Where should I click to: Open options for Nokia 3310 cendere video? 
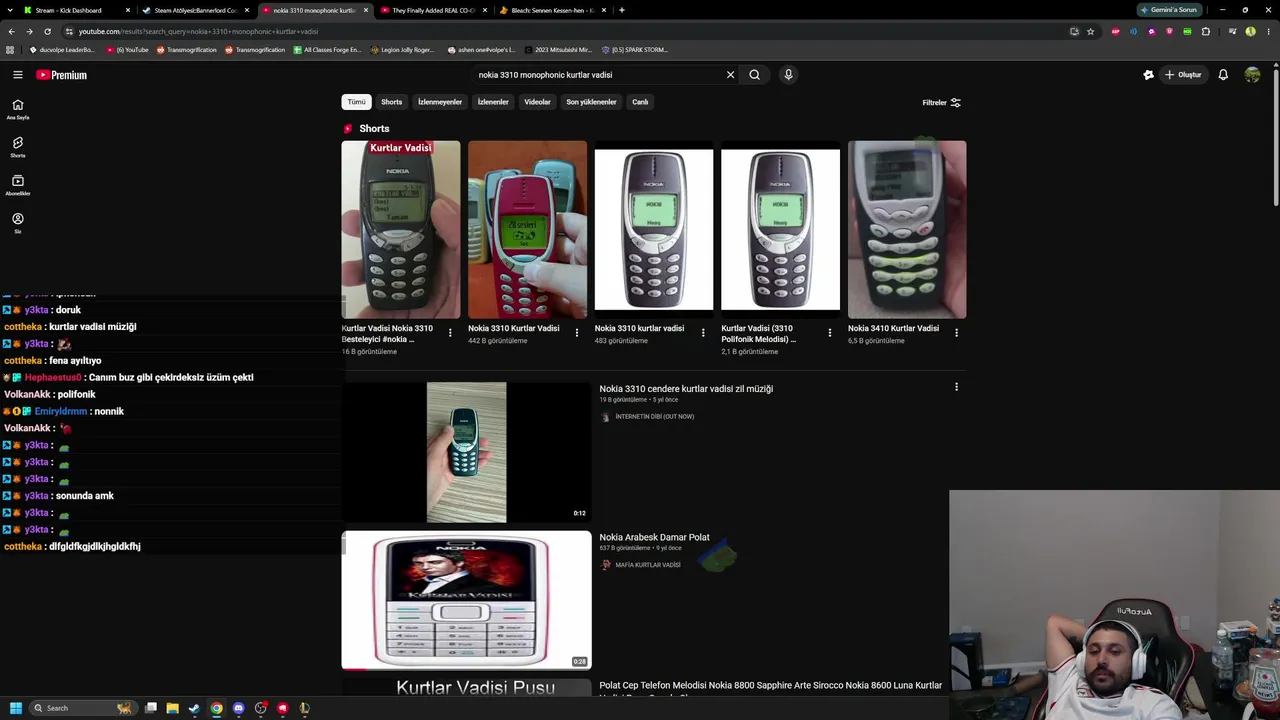956,387
